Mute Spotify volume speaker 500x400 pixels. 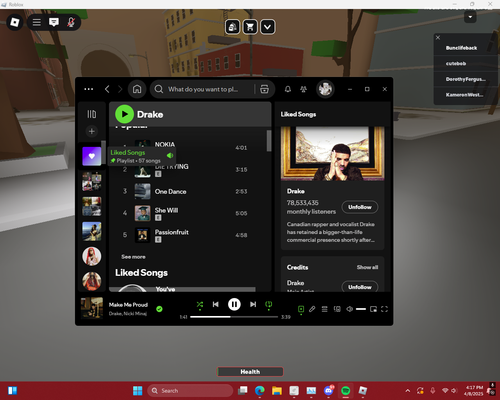coord(349,309)
